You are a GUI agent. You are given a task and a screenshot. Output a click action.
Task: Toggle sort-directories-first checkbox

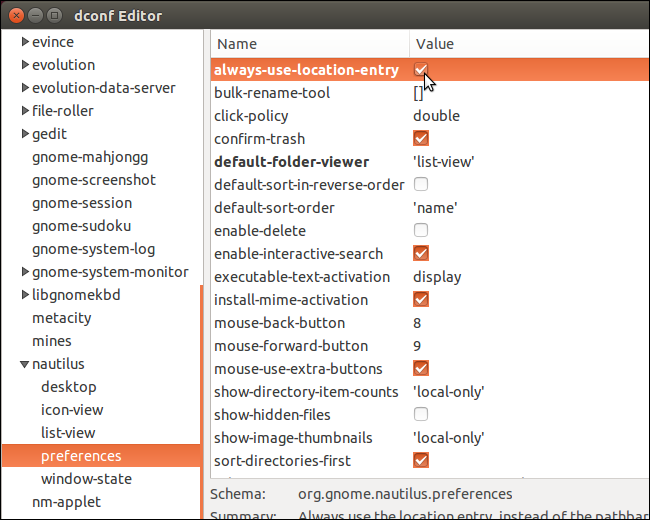point(420,460)
